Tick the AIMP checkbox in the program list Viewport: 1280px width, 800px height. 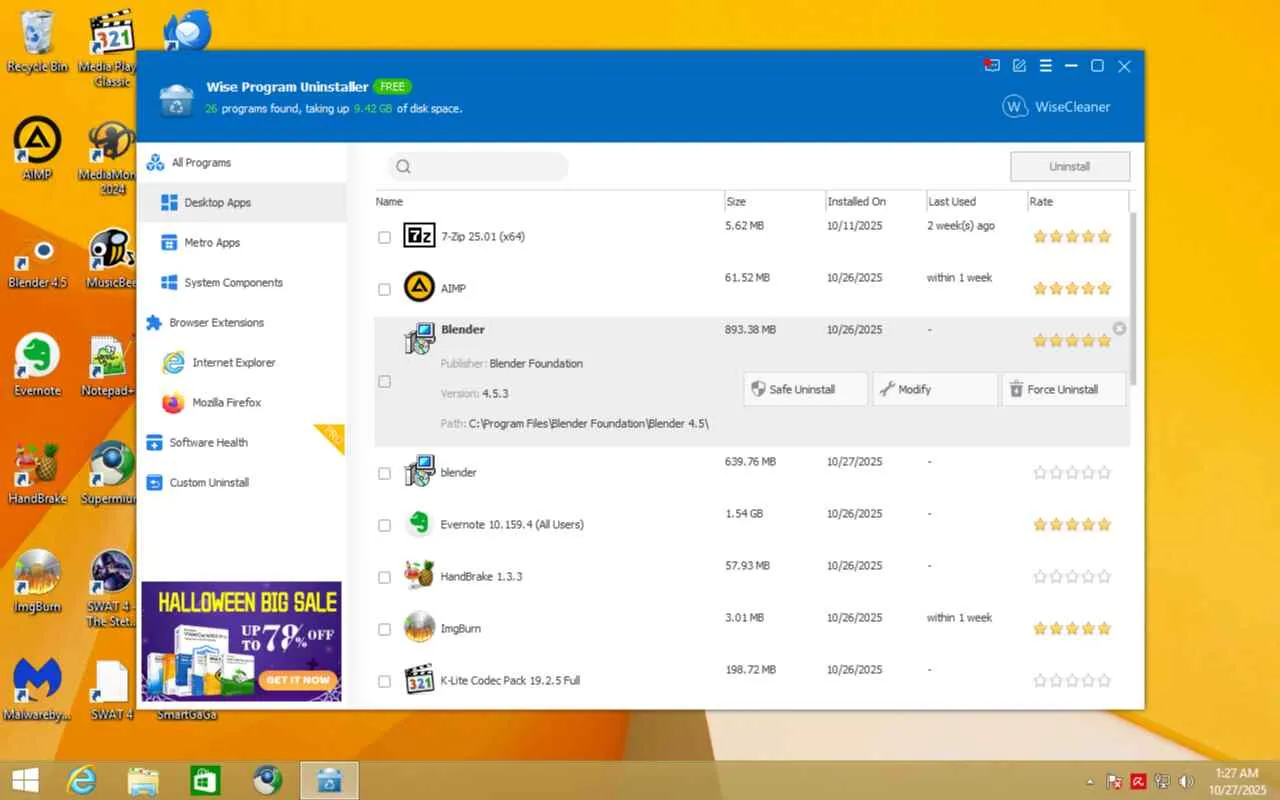384,289
